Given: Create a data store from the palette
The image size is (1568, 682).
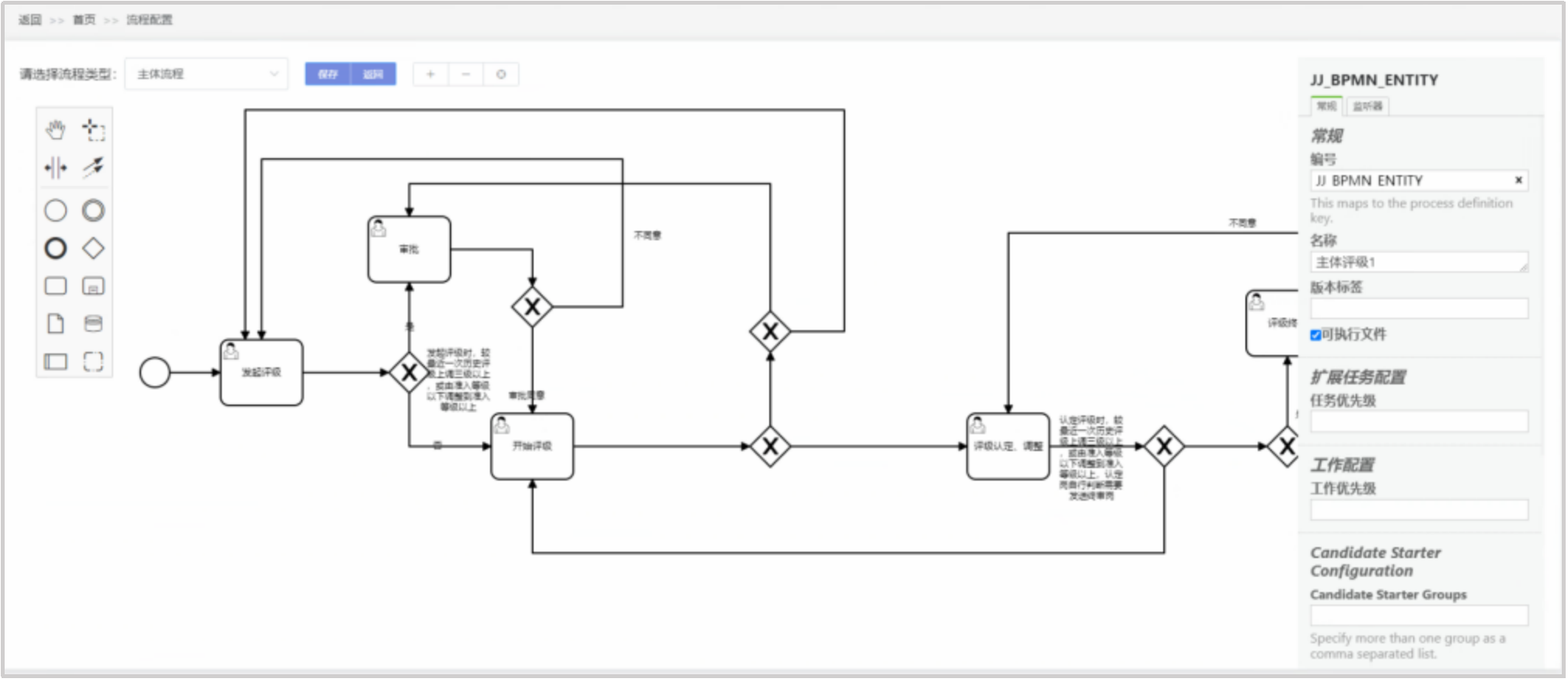Looking at the screenshot, I should [94, 324].
